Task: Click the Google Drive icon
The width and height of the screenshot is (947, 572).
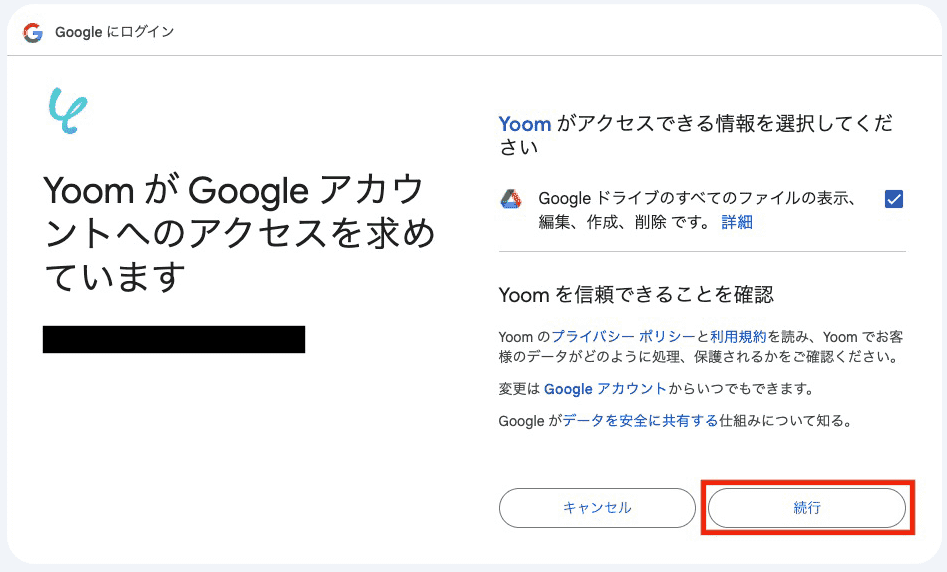Action: (511, 199)
